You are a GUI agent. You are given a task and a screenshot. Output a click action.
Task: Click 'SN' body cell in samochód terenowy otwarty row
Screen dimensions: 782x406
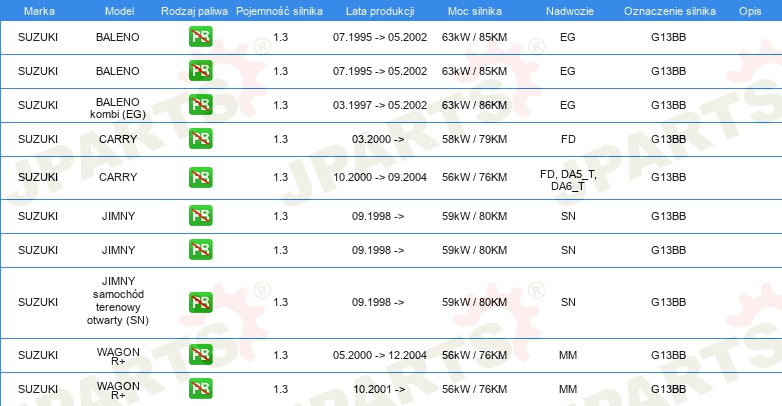click(568, 302)
